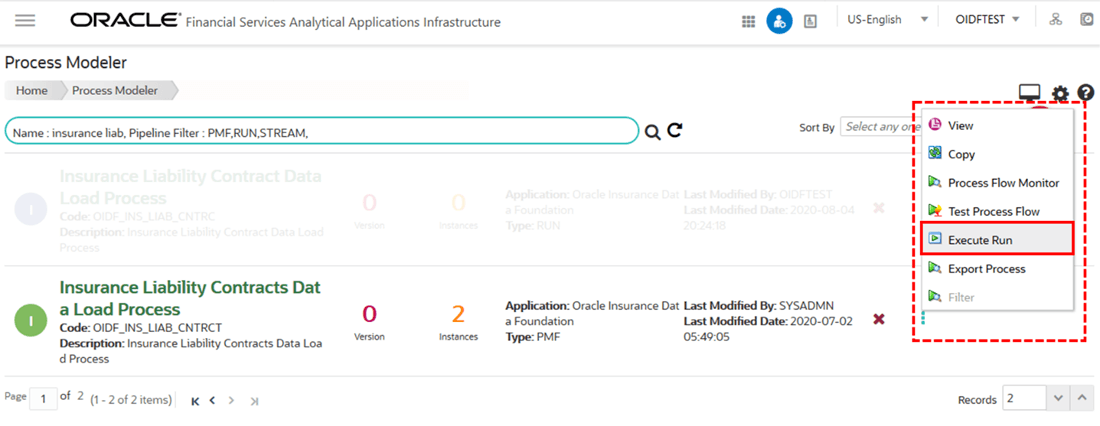This screenshot has width=1100, height=426.
Task: Click the Execute Run play icon
Action: click(x=934, y=239)
